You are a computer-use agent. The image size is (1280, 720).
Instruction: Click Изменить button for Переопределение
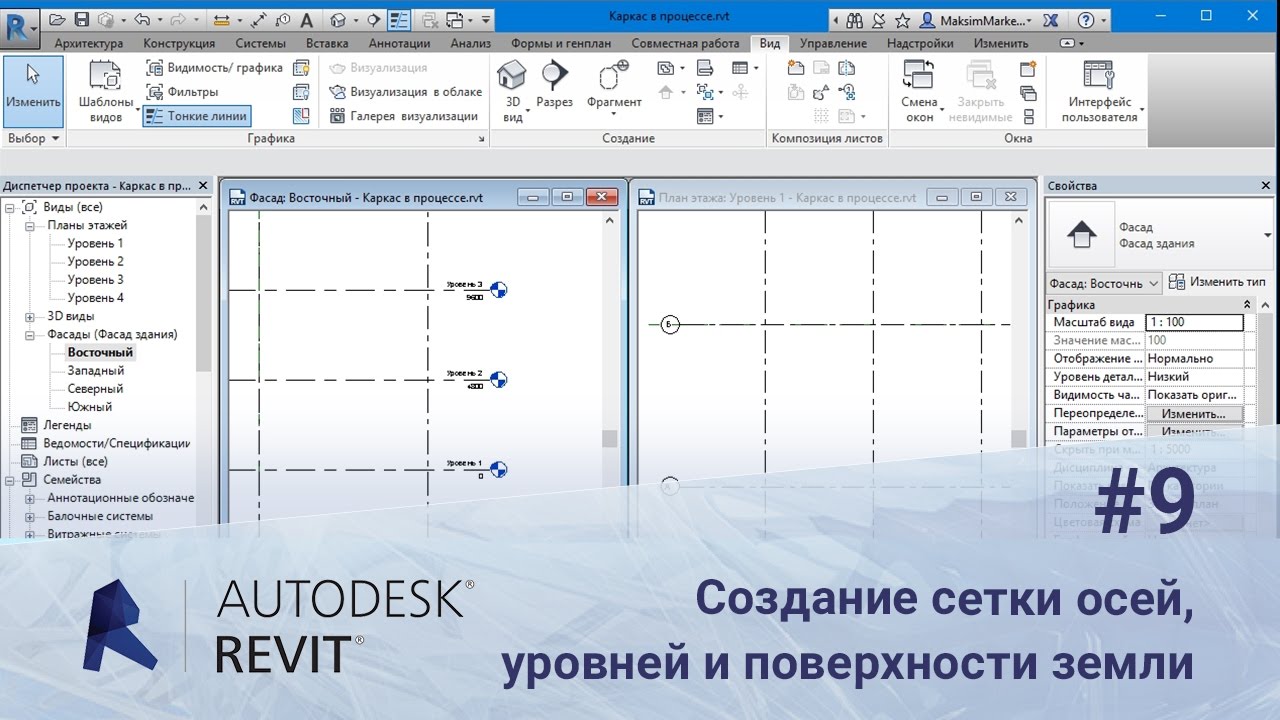[x=1194, y=413]
